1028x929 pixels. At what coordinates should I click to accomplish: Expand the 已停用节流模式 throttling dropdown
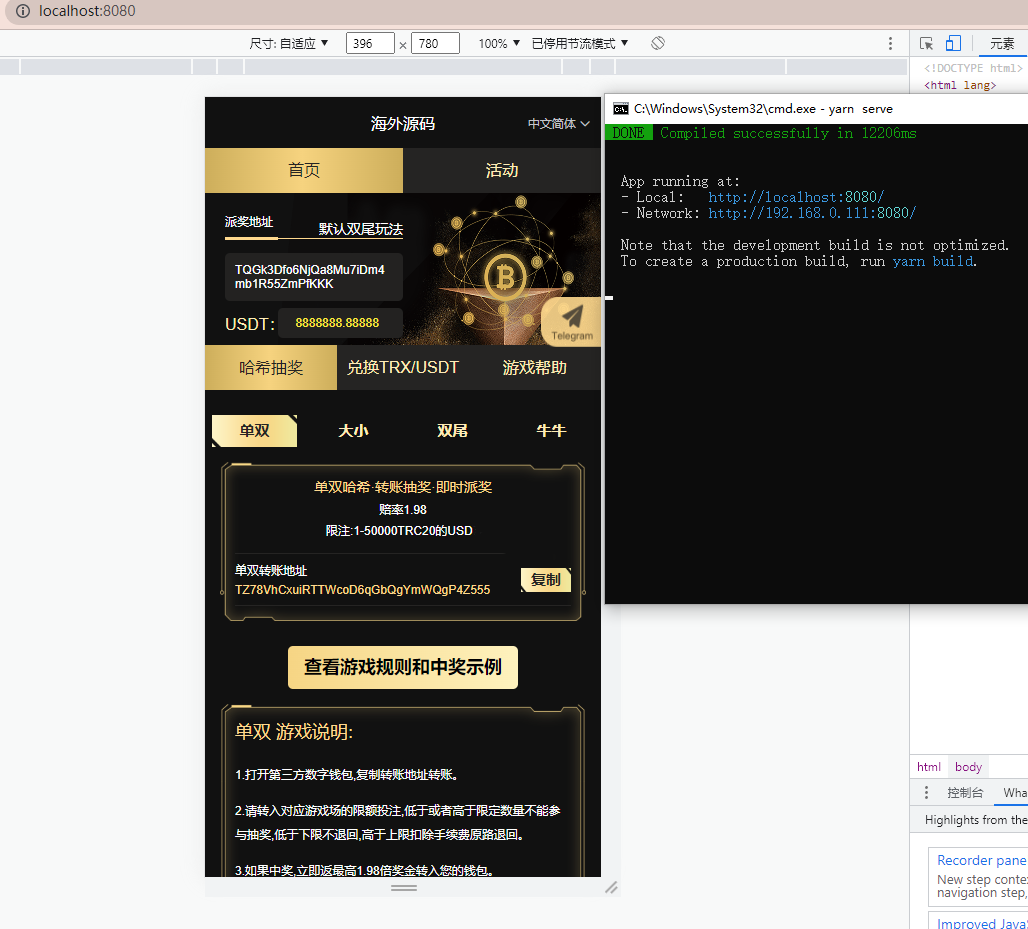[x=580, y=43]
